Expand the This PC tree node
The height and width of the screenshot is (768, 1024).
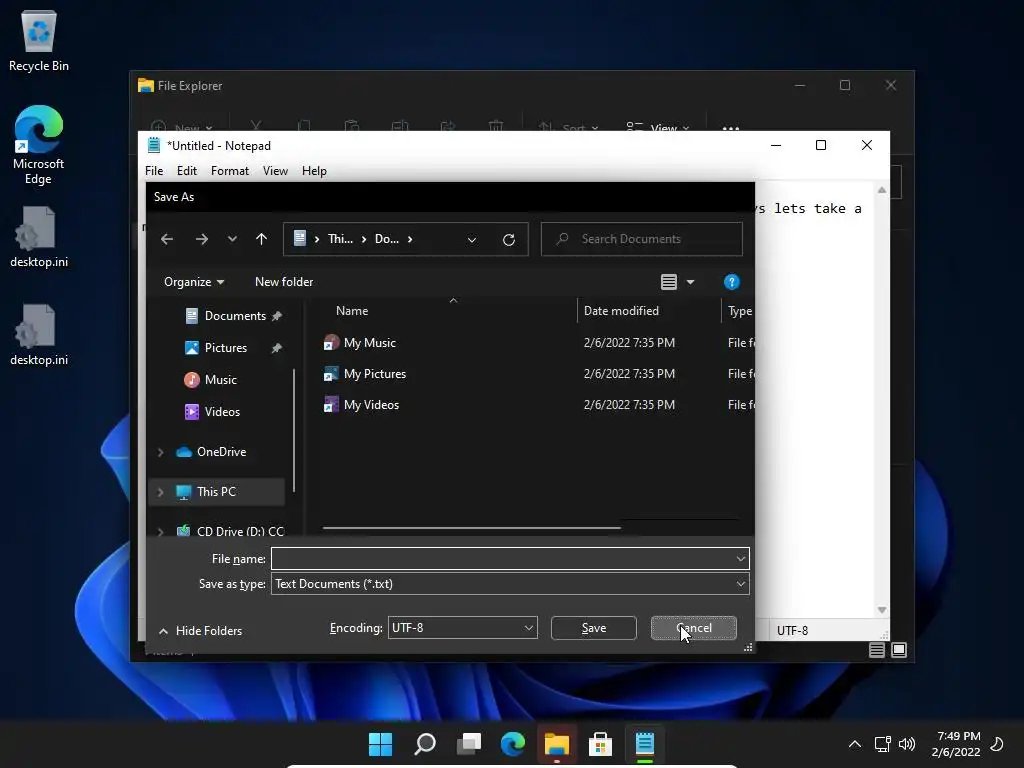tap(161, 492)
